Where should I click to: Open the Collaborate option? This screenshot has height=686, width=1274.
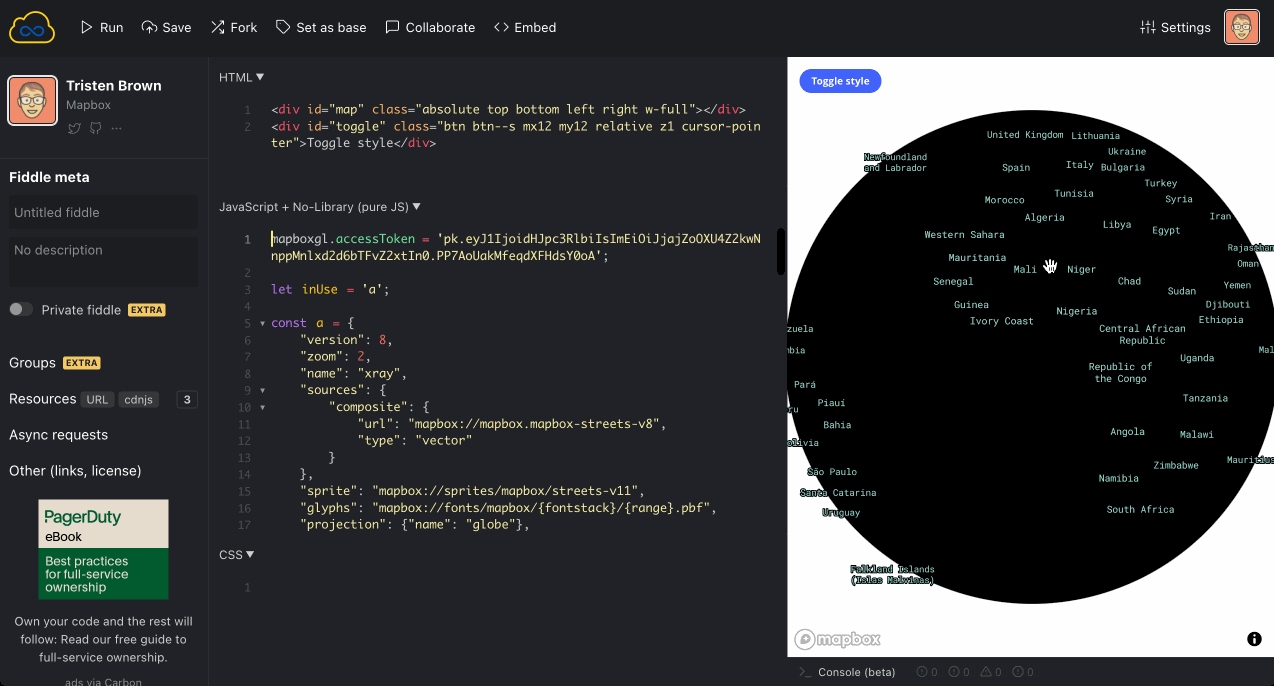click(430, 27)
